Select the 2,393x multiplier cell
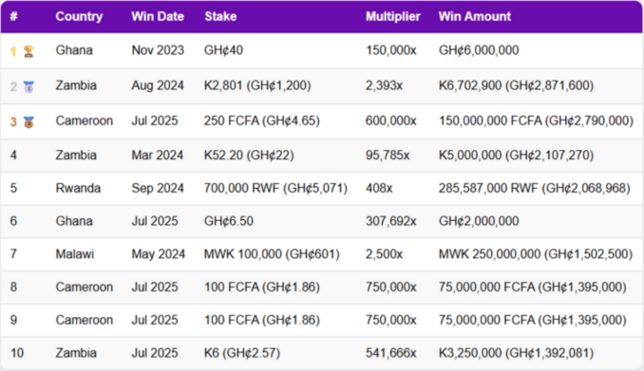This screenshot has width=644, height=371. click(384, 85)
